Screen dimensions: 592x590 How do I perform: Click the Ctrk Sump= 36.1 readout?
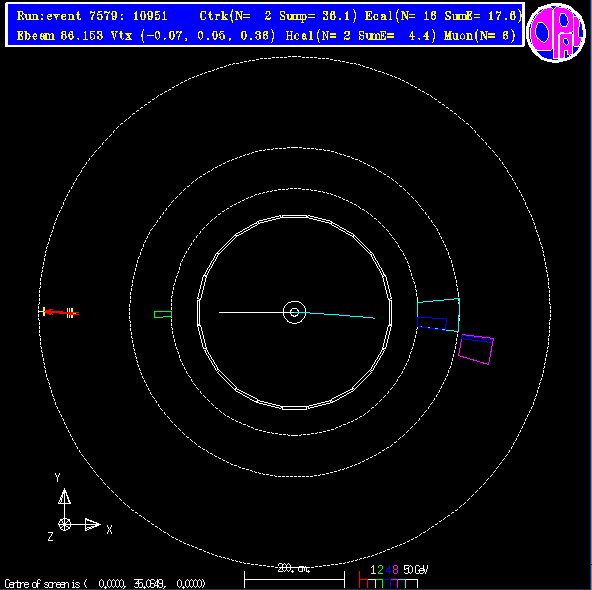278,16
